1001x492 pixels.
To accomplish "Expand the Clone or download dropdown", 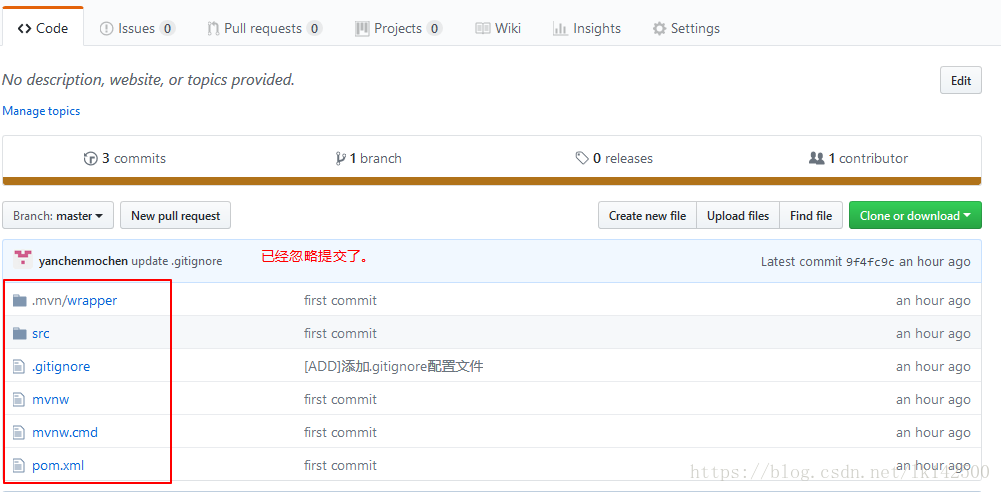I will pyautogui.click(x=915, y=216).
